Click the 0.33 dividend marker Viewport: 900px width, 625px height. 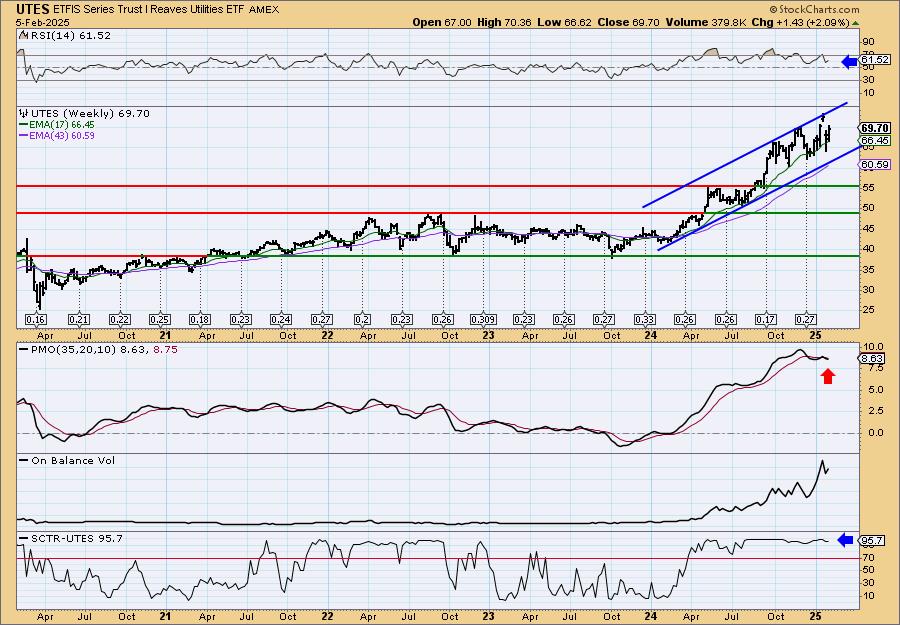coord(645,320)
